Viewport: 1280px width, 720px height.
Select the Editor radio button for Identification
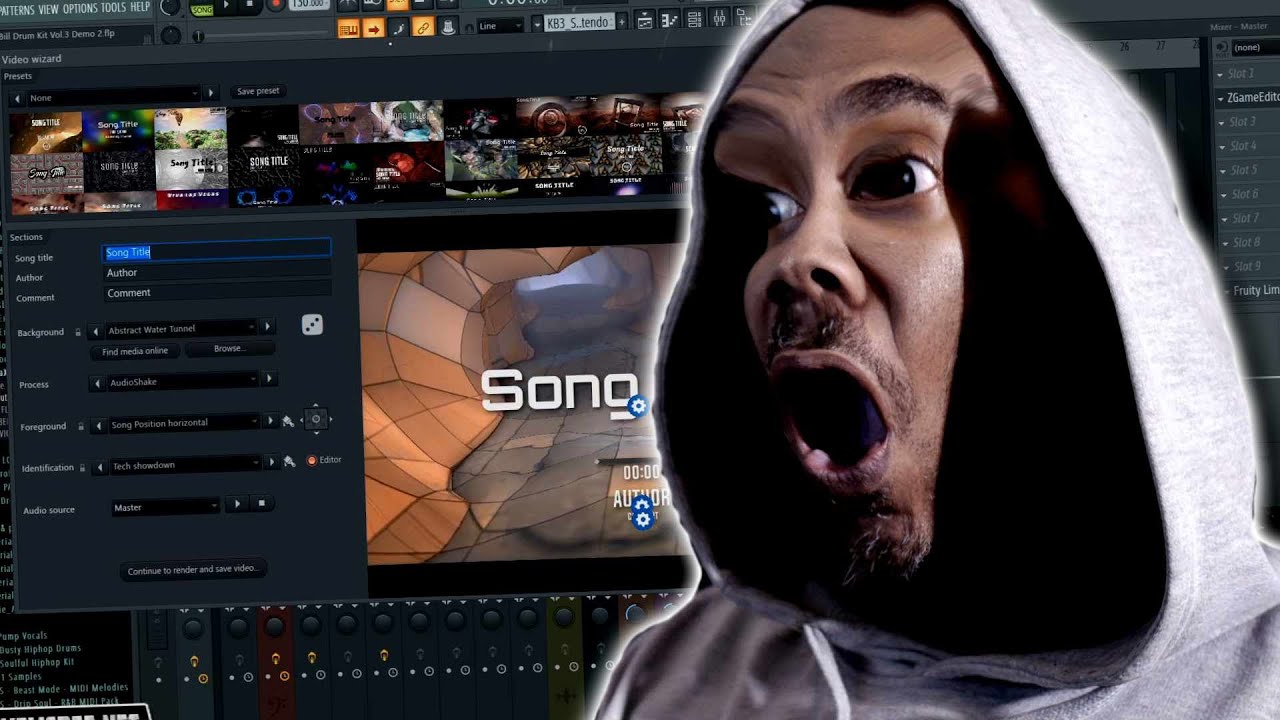click(x=312, y=460)
